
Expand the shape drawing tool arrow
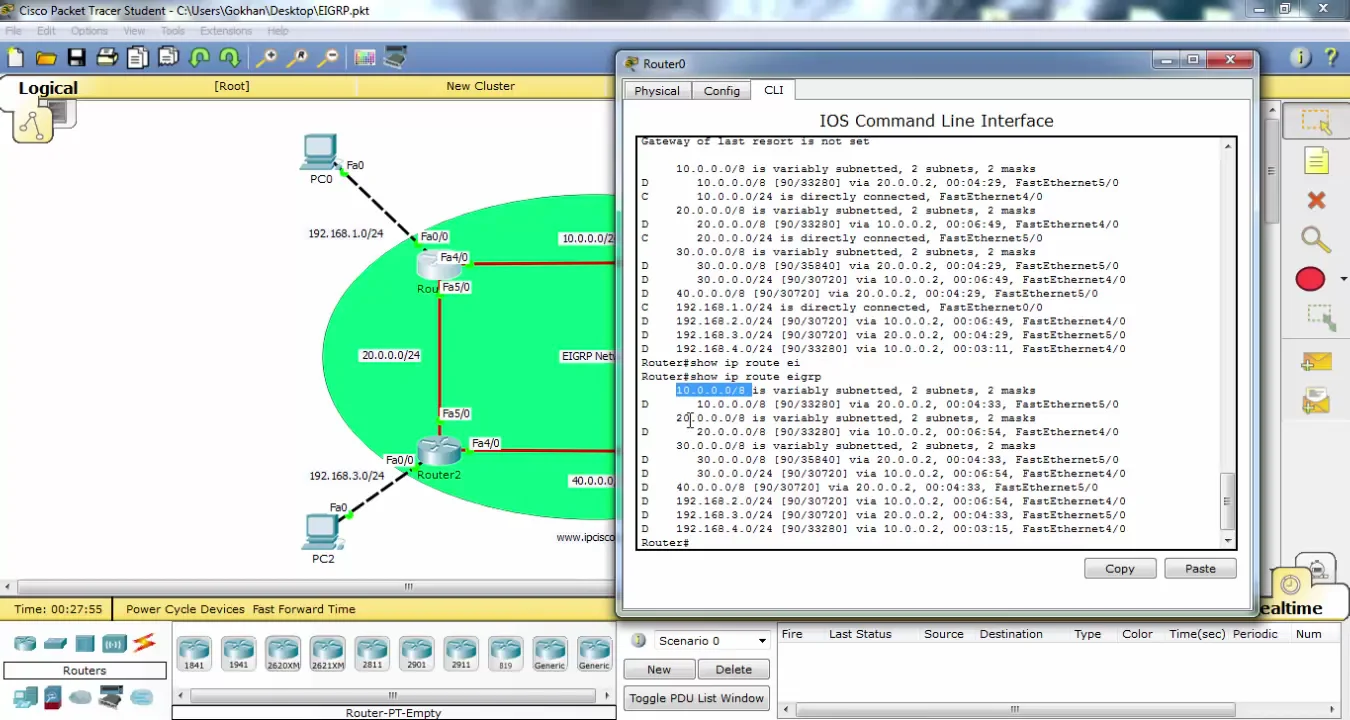[x=1343, y=279]
